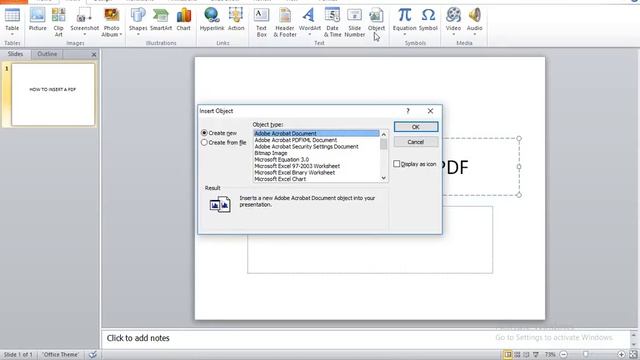Insert a Text Box
Screen dimensions: 640x360
pyautogui.click(x=261, y=22)
